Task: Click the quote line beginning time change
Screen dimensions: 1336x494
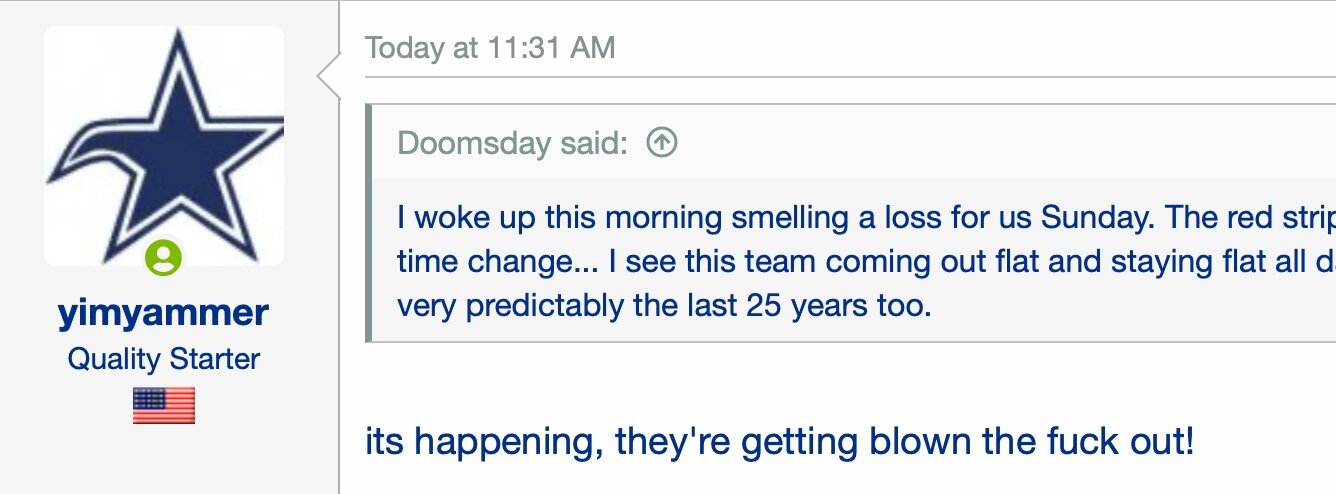Action: [866, 261]
